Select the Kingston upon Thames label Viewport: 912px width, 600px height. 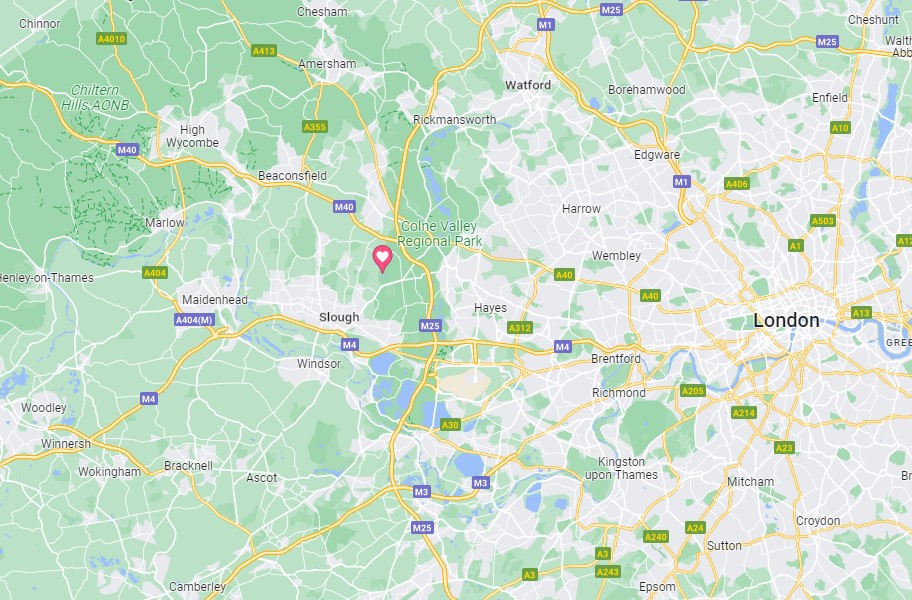point(621,468)
